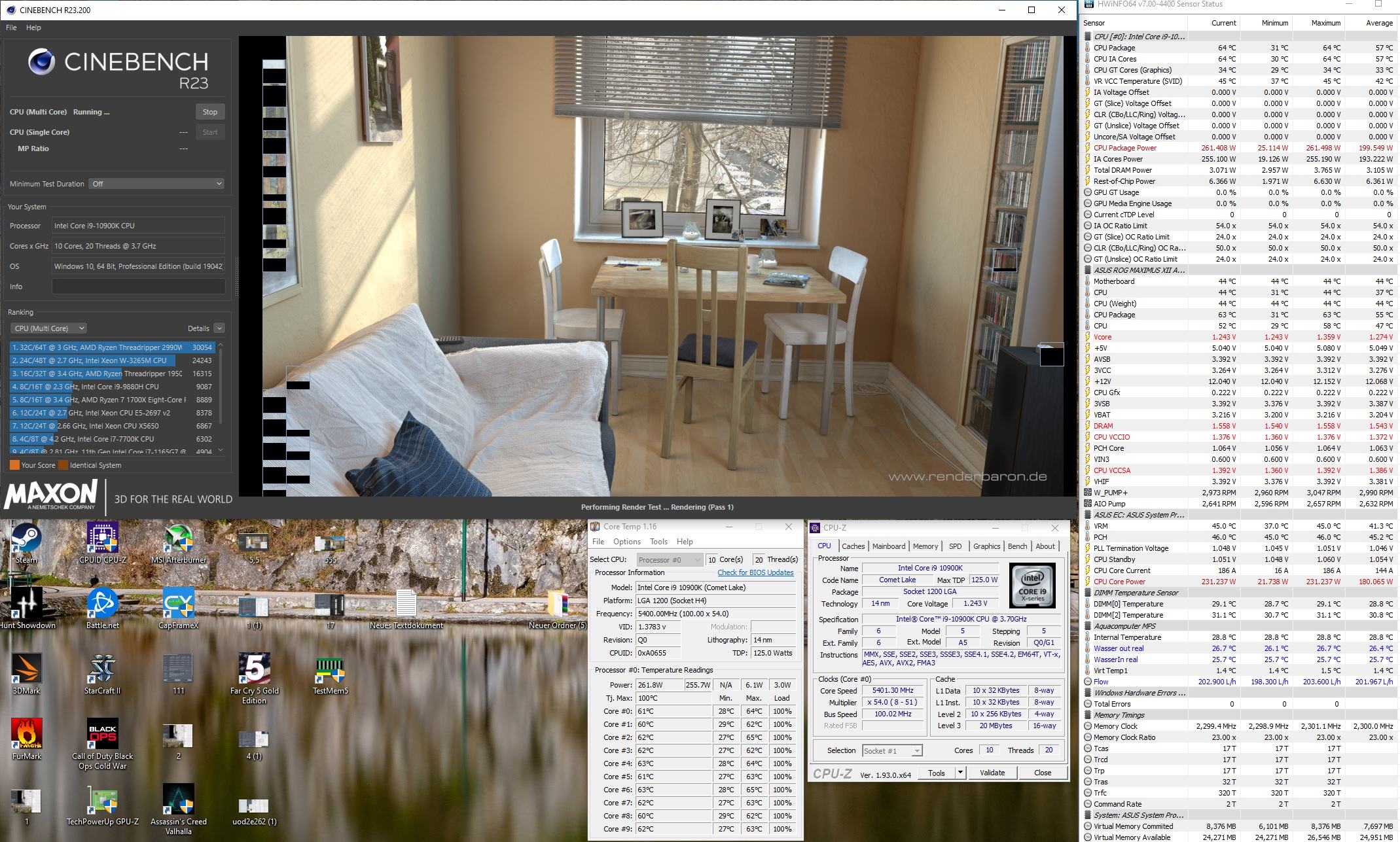Switch to the Mainboard tab in CPU-Z
1400x842 pixels.
tap(888, 546)
